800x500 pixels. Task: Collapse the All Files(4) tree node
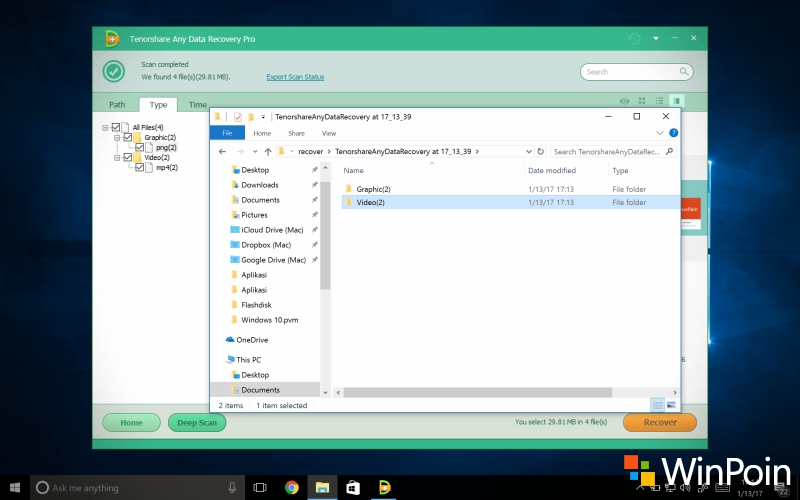(x=105, y=128)
